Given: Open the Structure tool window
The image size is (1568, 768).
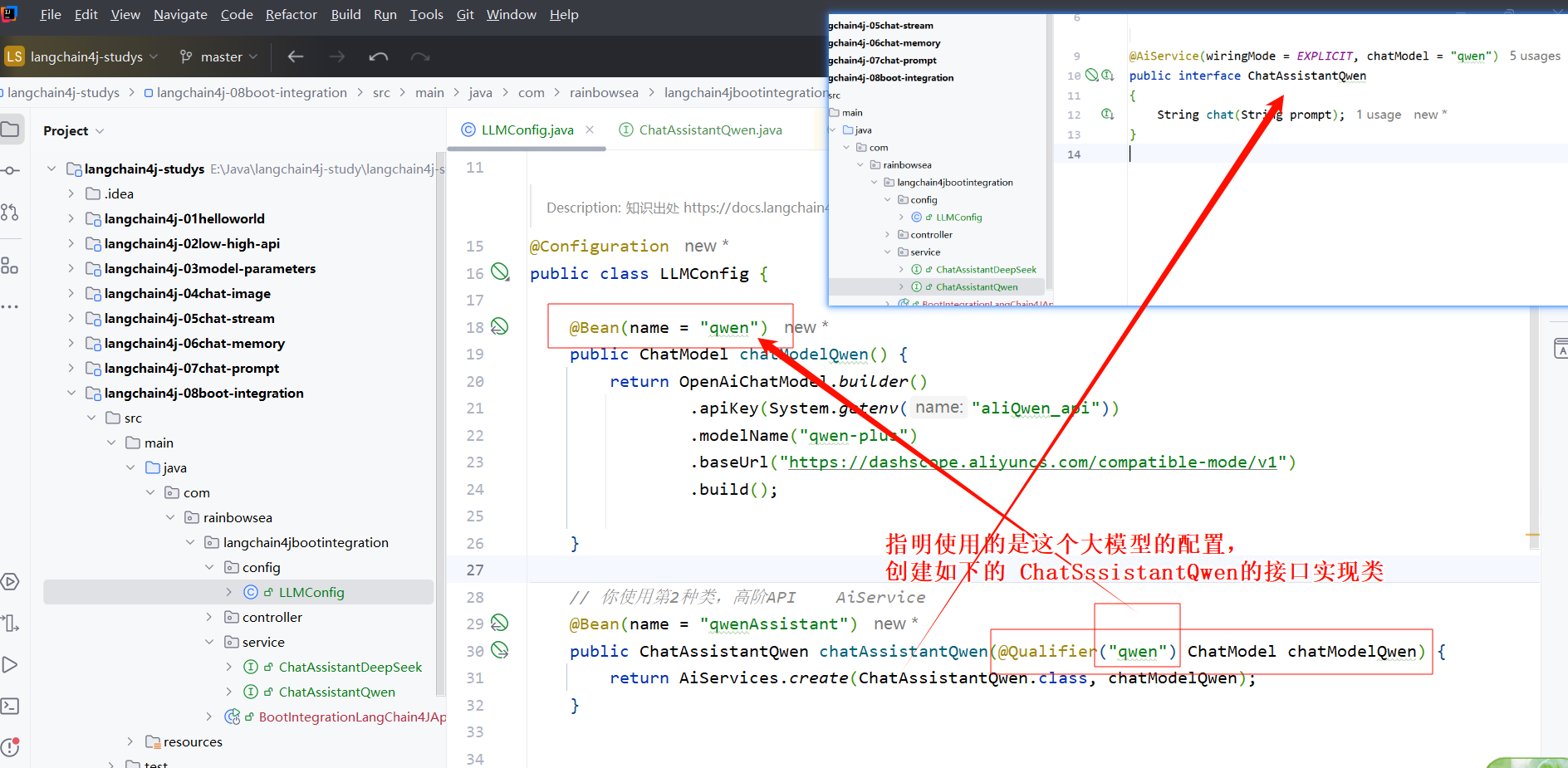Looking at the screenshot, I should click(12, 266).
